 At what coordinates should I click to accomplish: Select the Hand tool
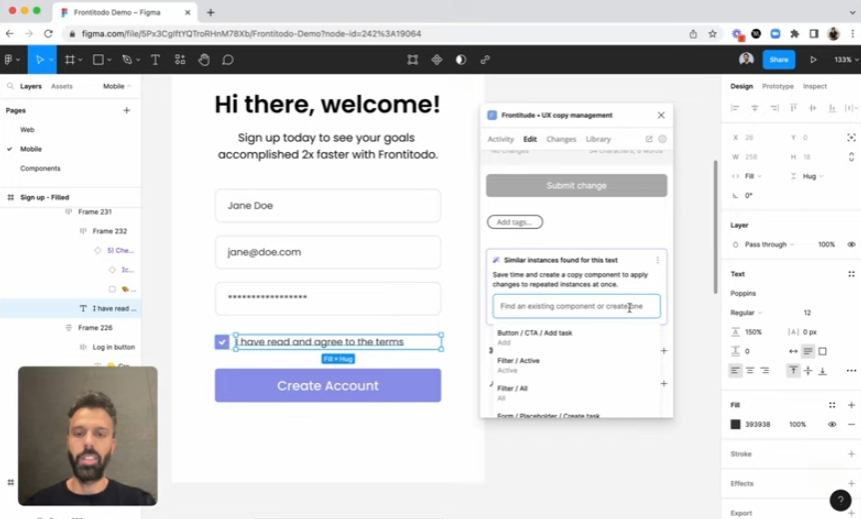[x=204, y=60]
